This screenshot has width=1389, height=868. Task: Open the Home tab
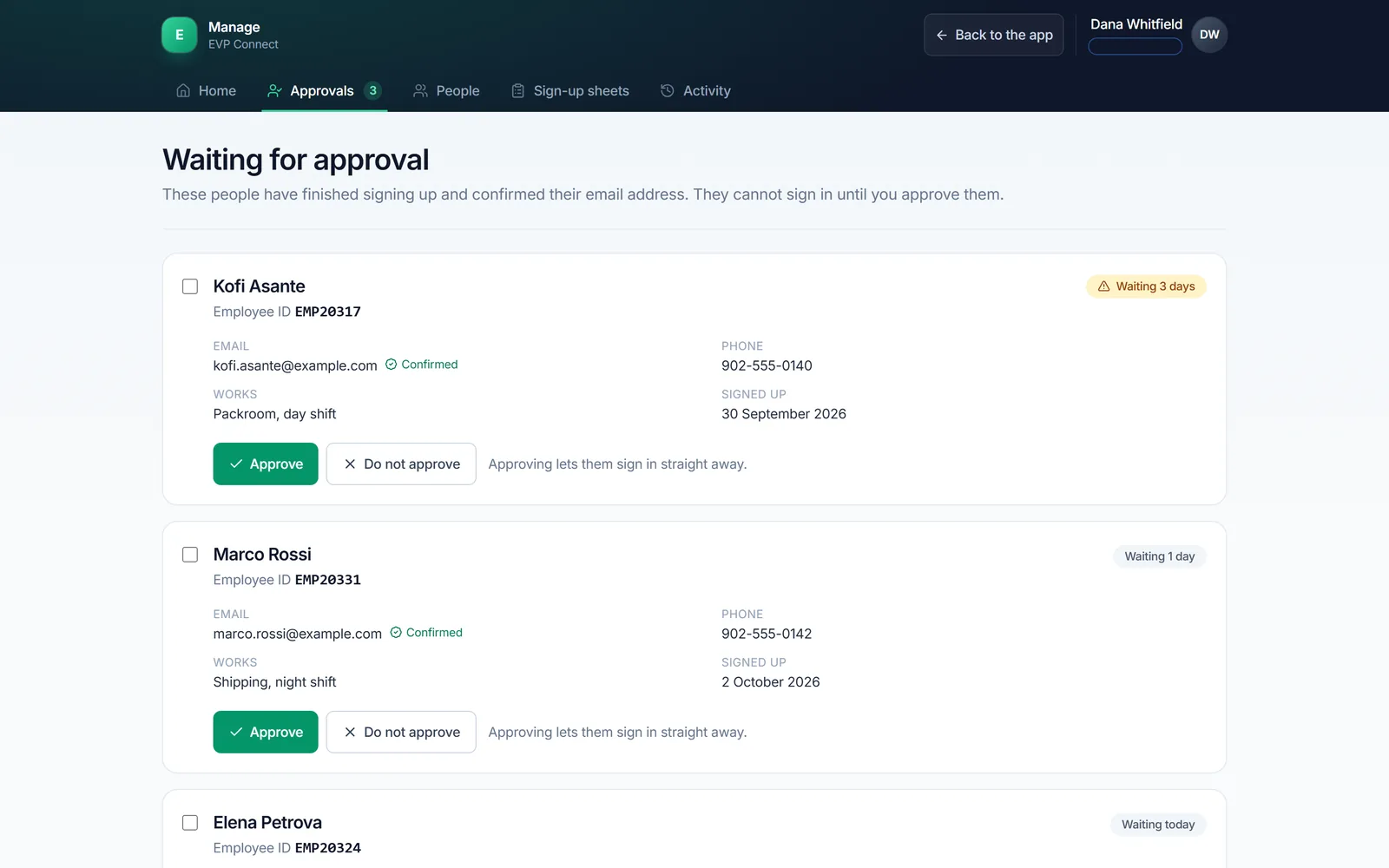pos(206,90)
